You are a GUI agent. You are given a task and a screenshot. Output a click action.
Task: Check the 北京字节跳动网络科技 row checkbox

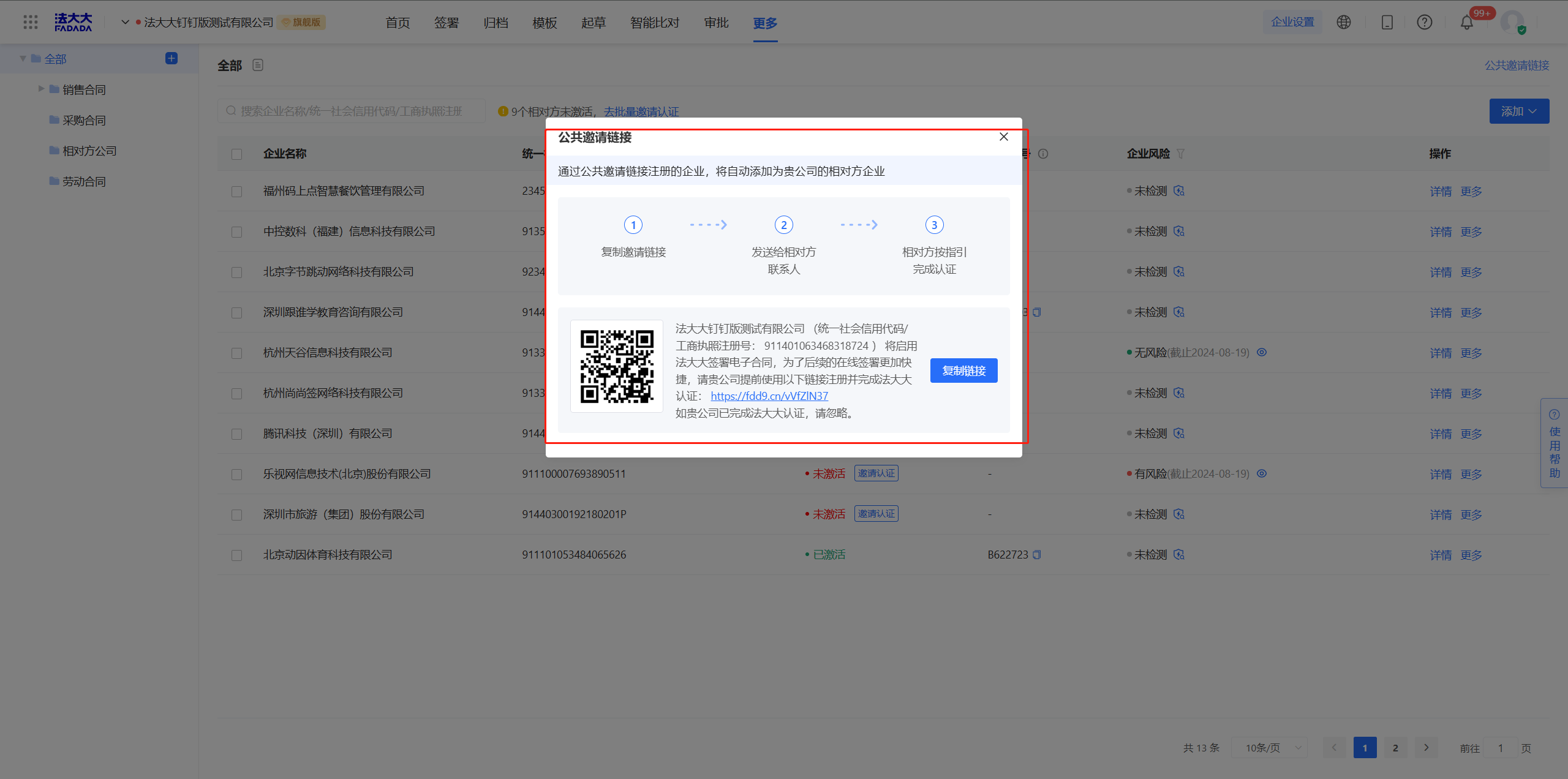pyautogui.click(x=236, y=273)
